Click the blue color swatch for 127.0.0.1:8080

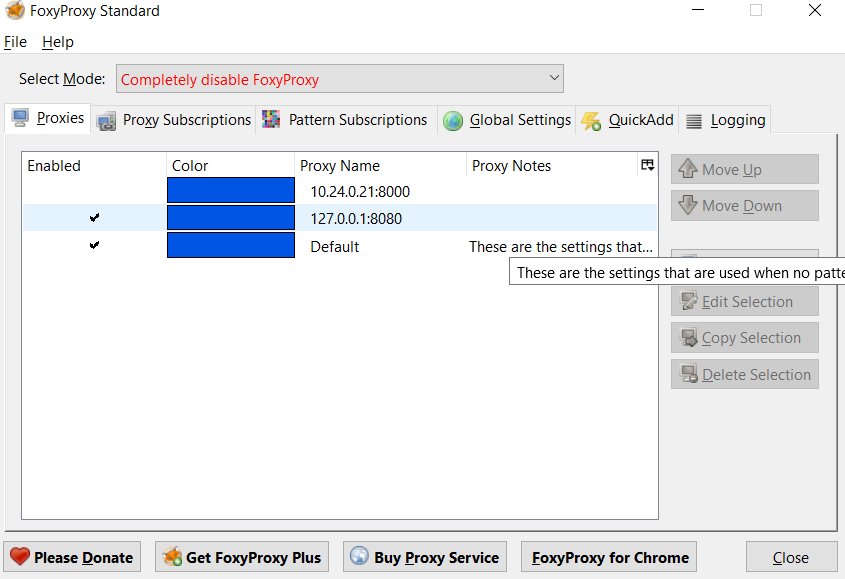(230, 218)
